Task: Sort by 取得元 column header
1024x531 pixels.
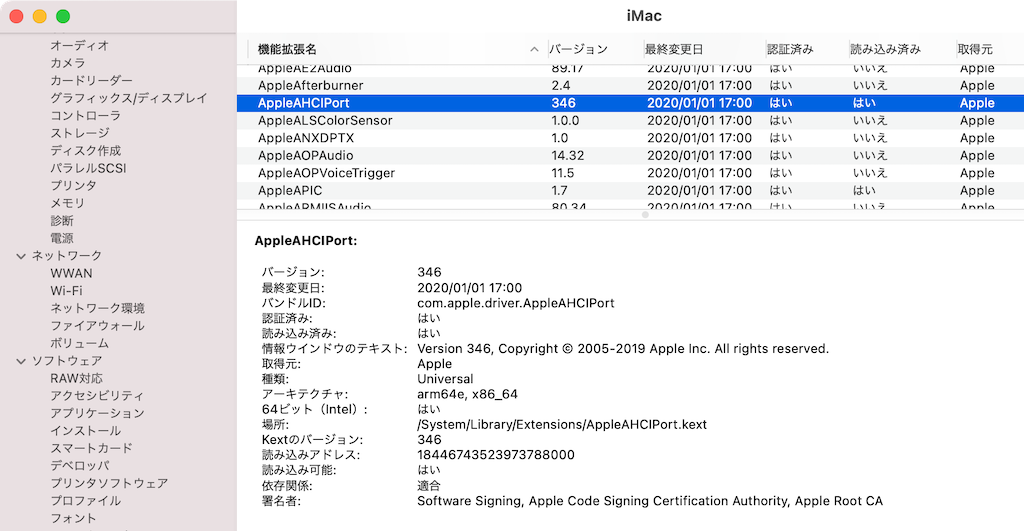Action: pos(975,50)
